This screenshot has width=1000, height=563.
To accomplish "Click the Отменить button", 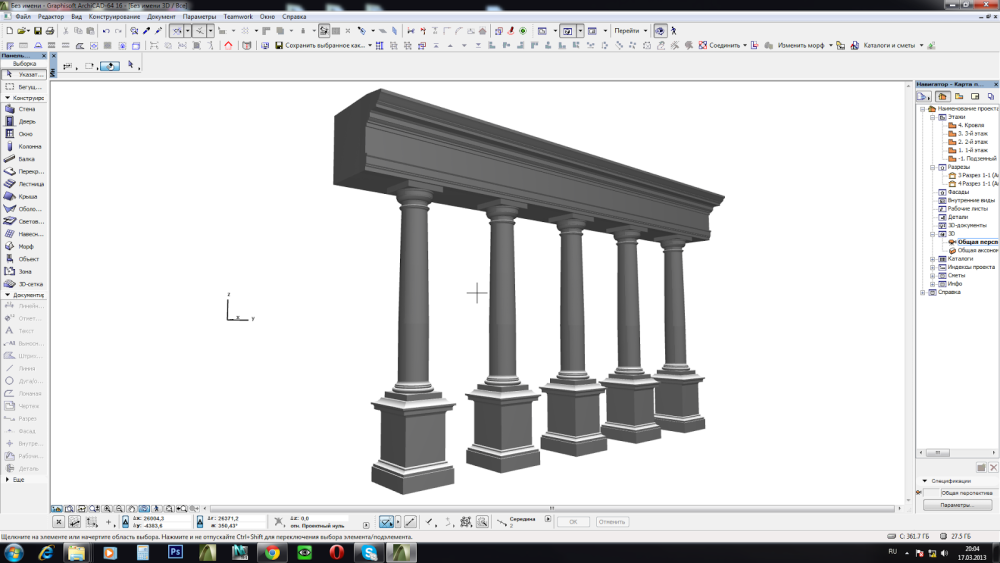I will pyautogui.click(x=612, y=522).
